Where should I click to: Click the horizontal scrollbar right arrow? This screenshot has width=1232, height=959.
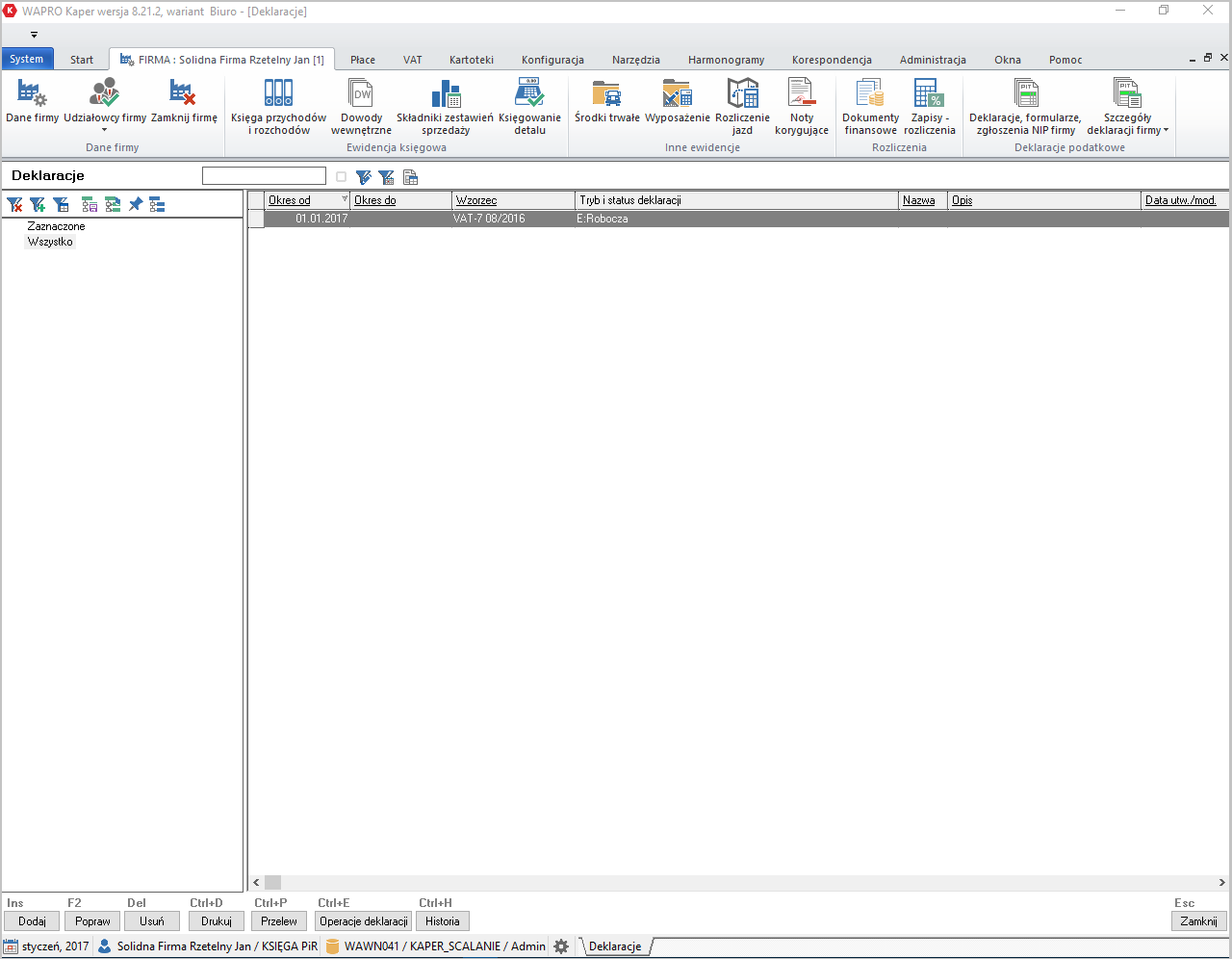click(x=1221, y=882)
